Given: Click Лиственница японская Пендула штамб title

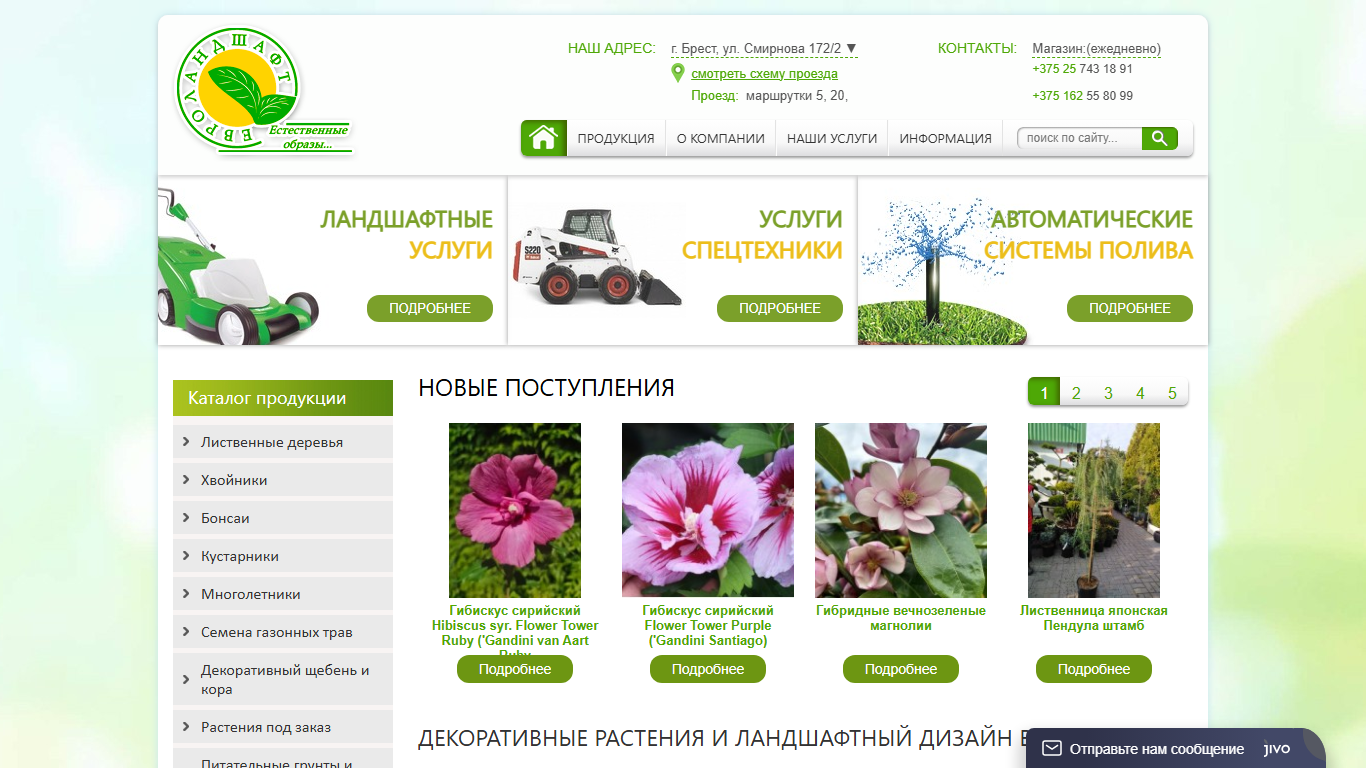Looking at the screenshot, I should pos(1094,618).
